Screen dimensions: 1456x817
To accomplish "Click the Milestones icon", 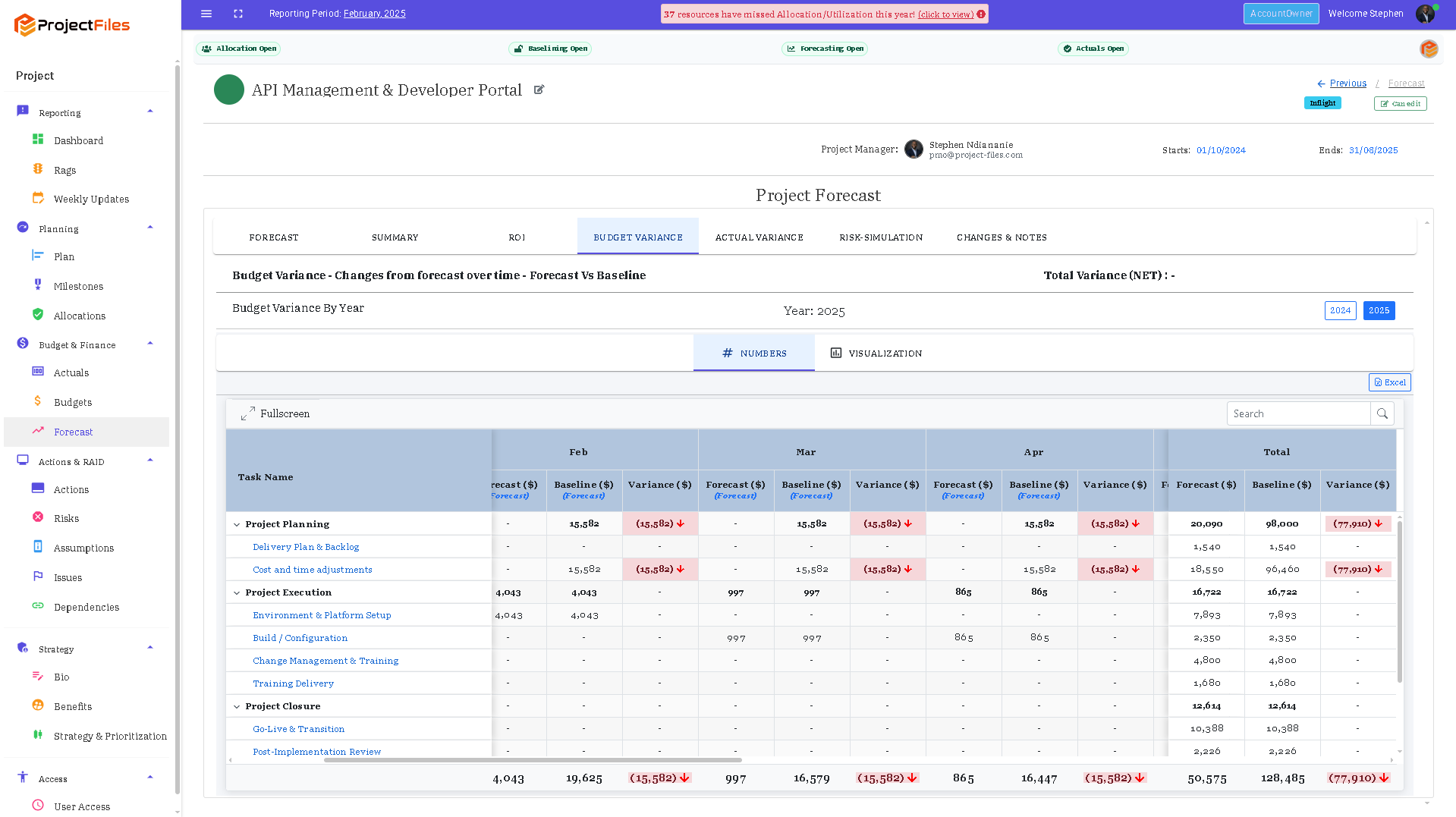I will (38, 284).
